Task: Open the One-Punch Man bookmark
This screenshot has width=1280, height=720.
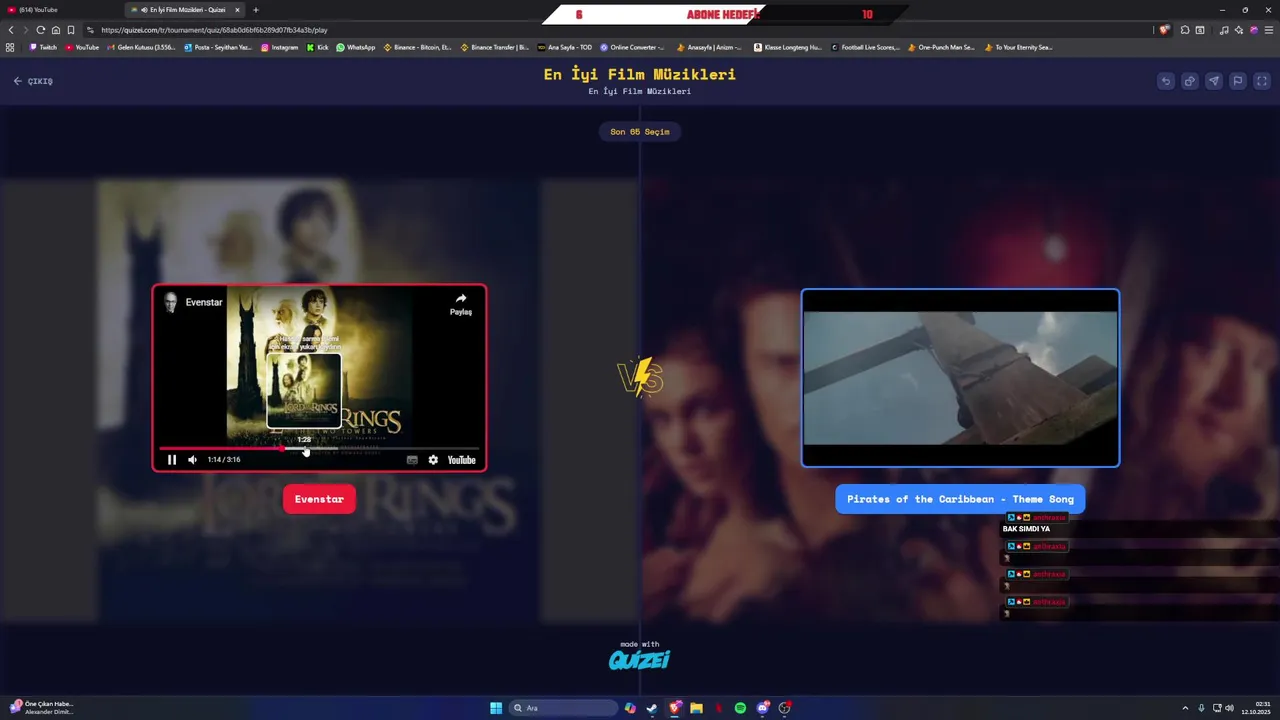Action: (x=941, y=47)
